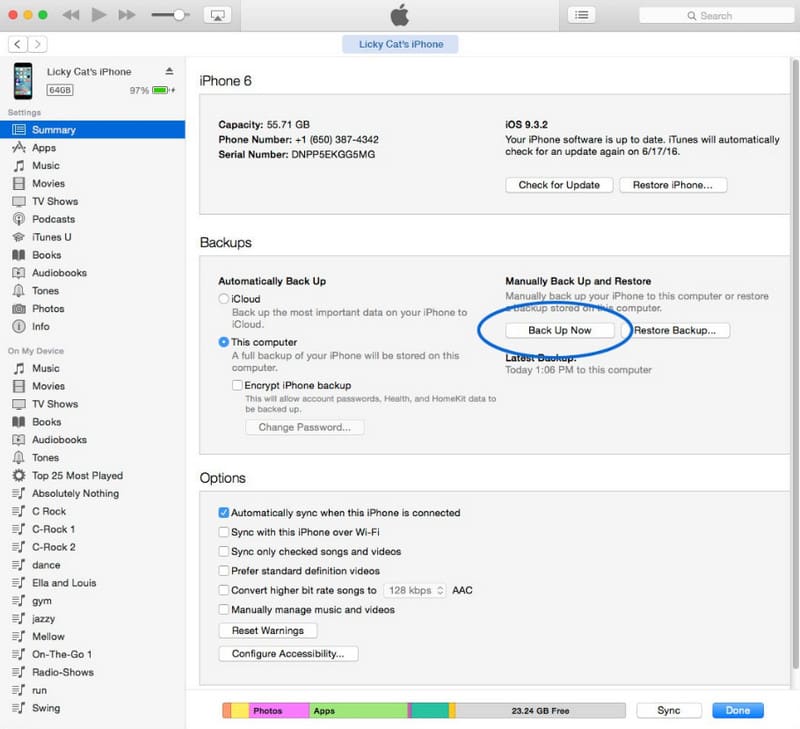Open the Movies icon under On My Device
The height and width of the screenshot is (729, 800).
coord(19,386)
